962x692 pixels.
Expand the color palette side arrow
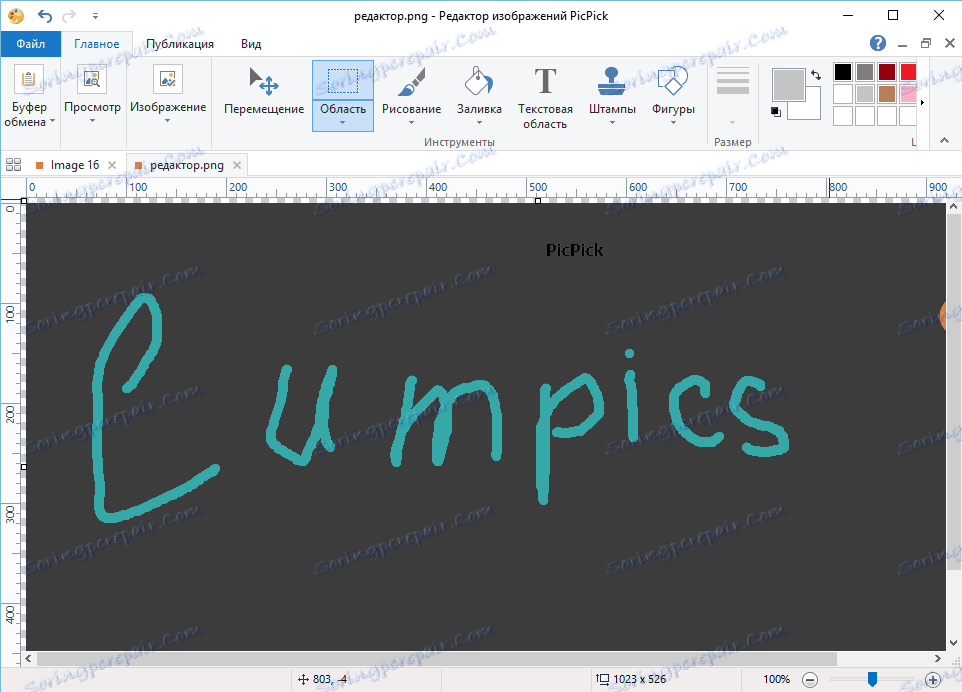(x=922, y=102)
